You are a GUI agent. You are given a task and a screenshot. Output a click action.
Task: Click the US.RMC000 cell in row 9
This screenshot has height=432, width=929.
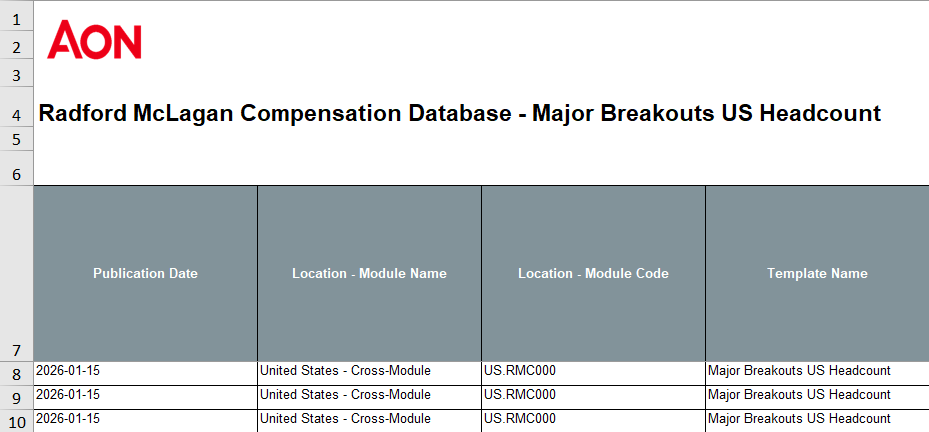coord(593,395)
